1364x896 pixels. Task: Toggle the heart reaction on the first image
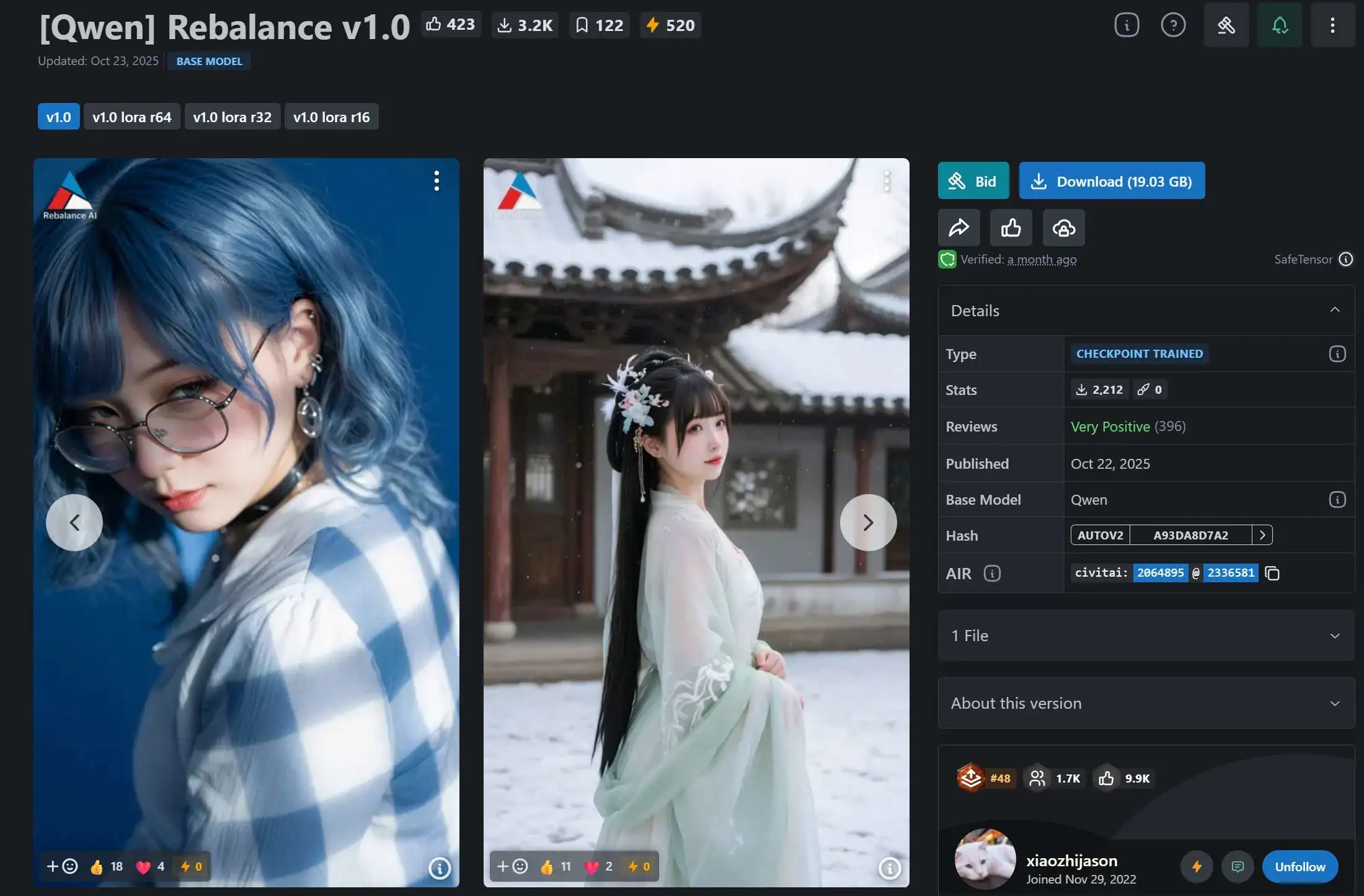click(144, 866)
